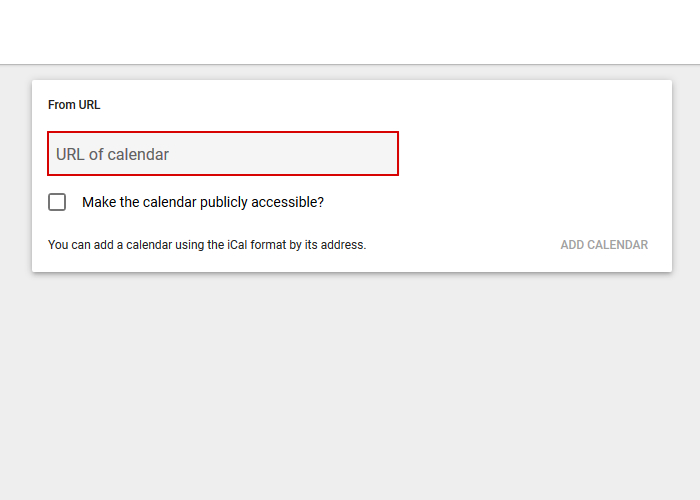Screen dimensions: 700x500
Task: Click the "Make the calendar publicly accessible?" label
Action: click(x=203, y=202)
